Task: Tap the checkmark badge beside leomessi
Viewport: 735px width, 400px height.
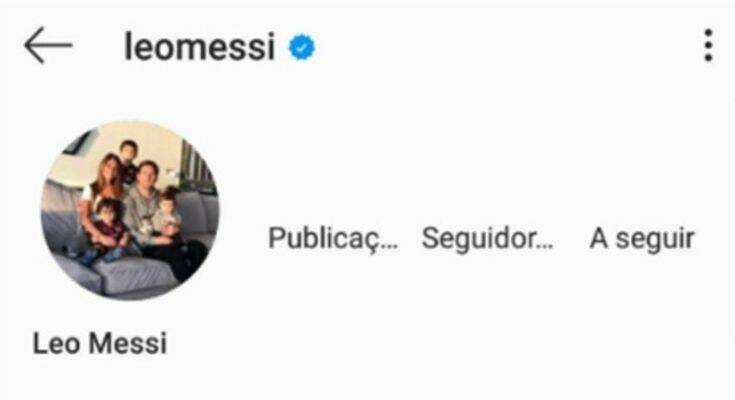Action: (x=302, y=47)
